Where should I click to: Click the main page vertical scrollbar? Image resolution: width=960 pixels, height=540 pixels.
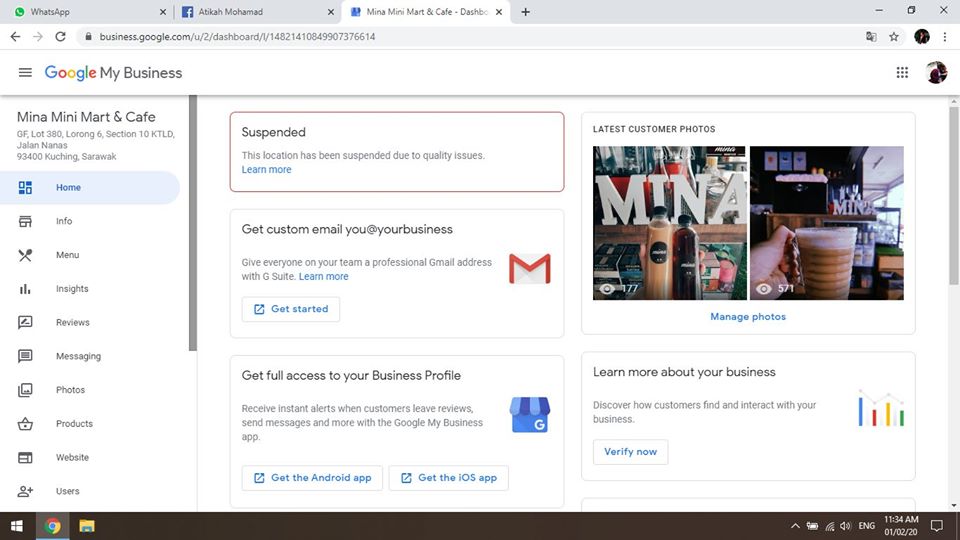954,196
